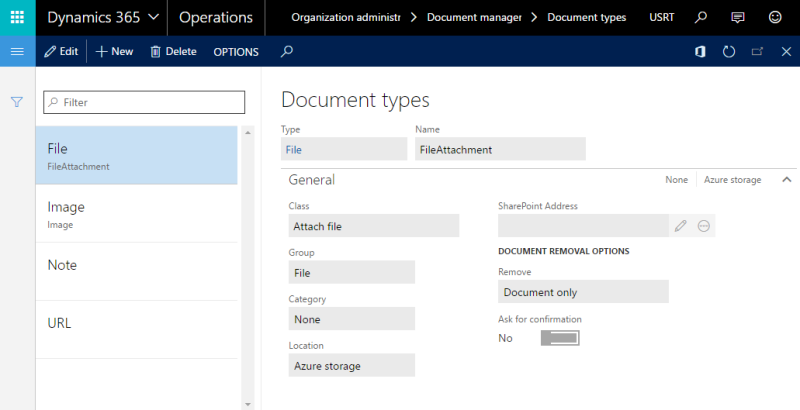800x410 pixels.
Task: Go to Document management breadcrumb
Action: (474, 17)
